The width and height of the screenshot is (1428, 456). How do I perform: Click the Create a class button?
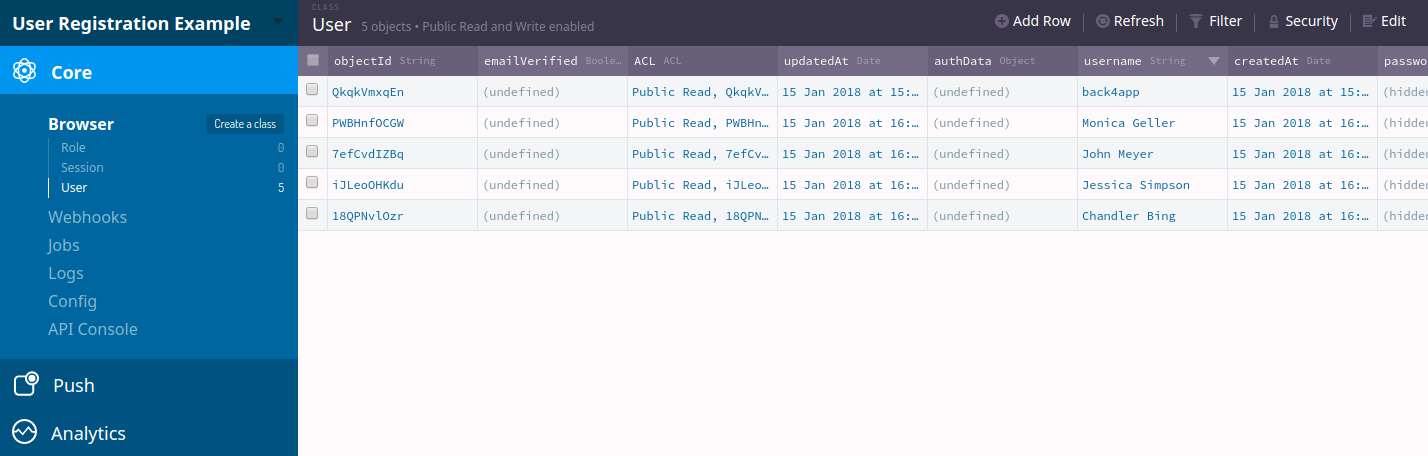[245, 124]
